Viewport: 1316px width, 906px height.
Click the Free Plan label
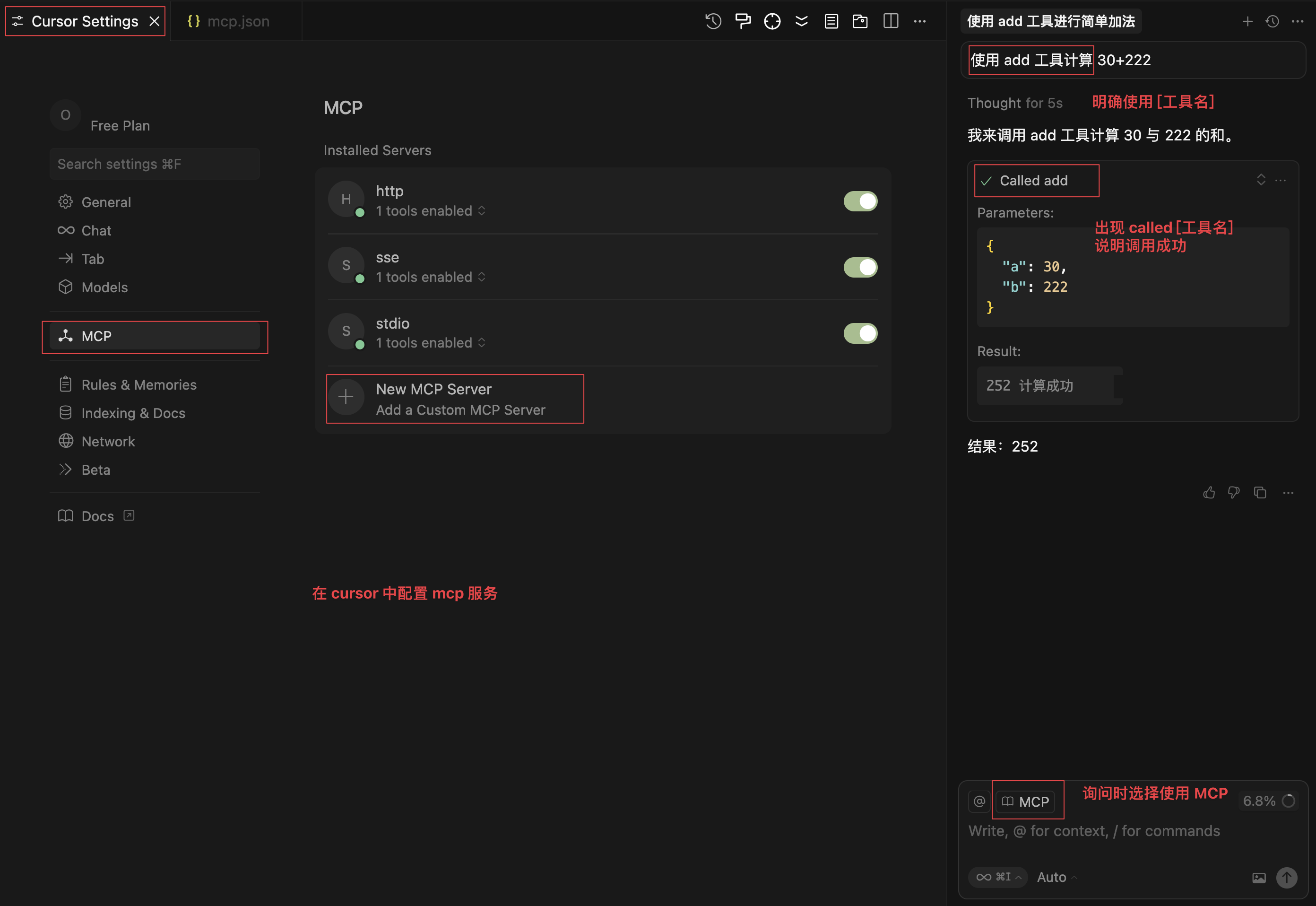click(121, 125)
